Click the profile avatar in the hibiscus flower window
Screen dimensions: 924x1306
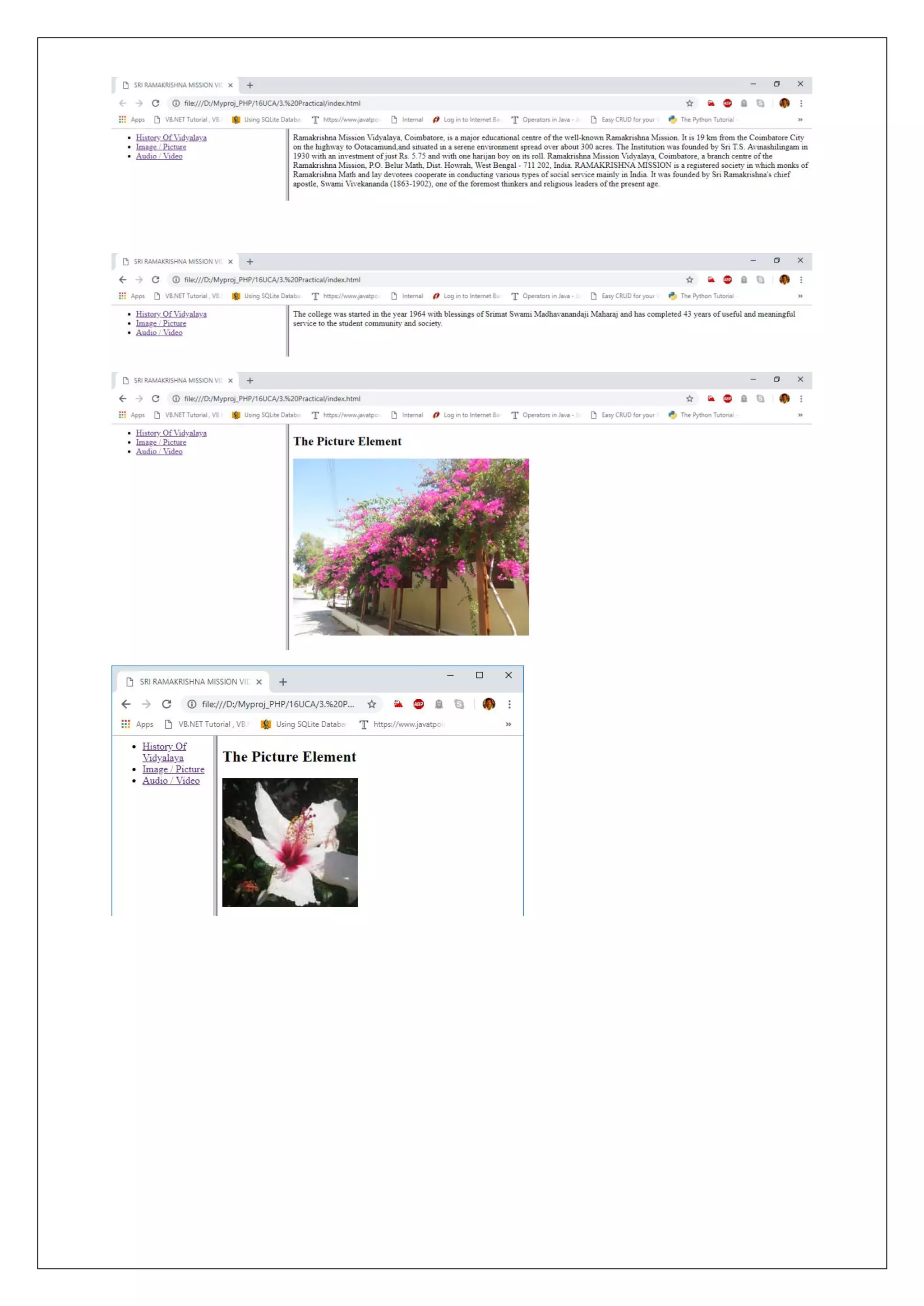(489, 704)
